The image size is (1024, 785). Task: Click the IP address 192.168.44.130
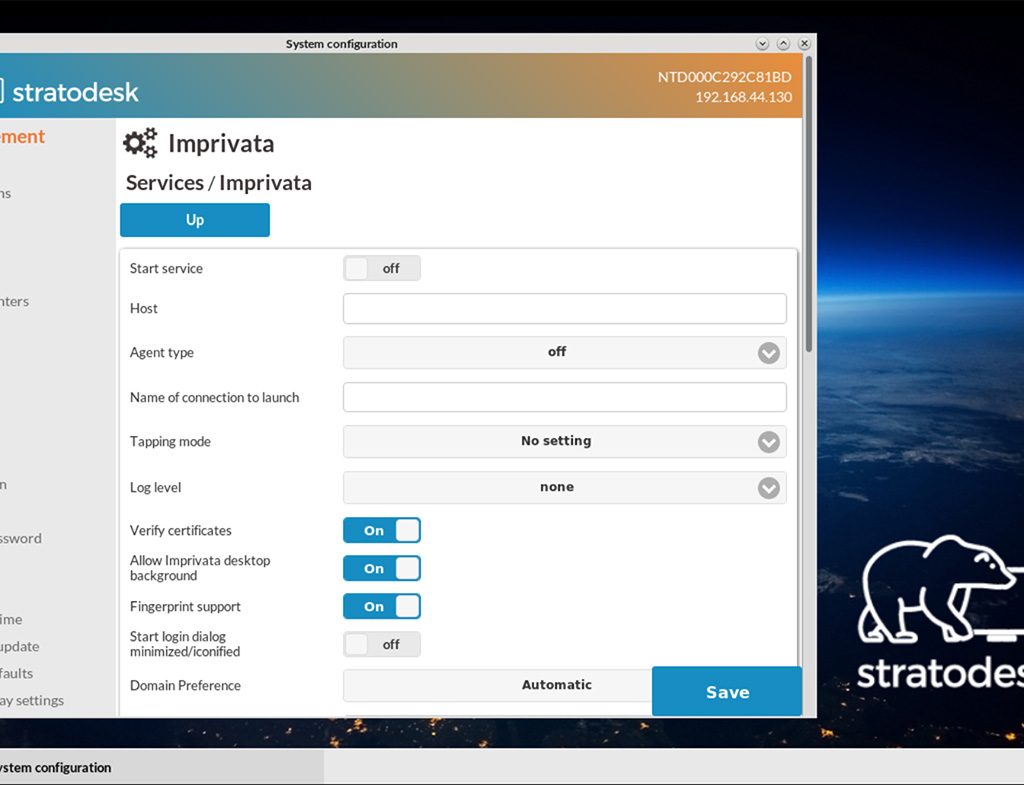pos(743,97)
